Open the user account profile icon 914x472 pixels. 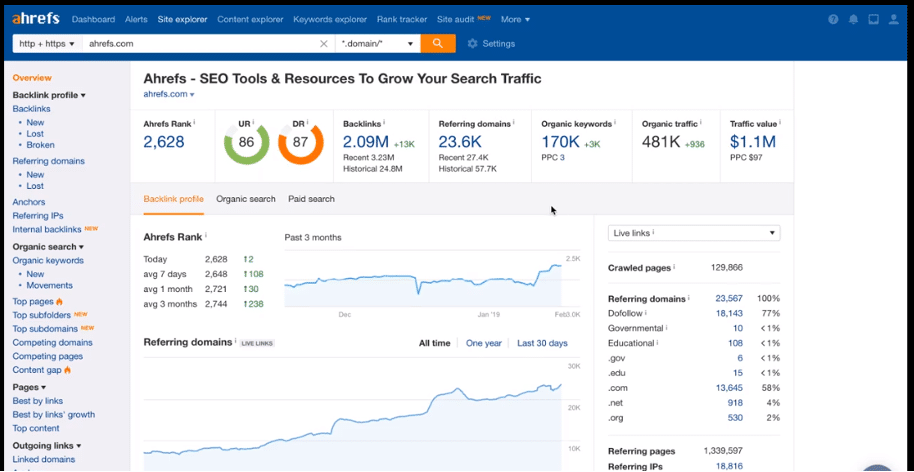[x=894, y=19]
